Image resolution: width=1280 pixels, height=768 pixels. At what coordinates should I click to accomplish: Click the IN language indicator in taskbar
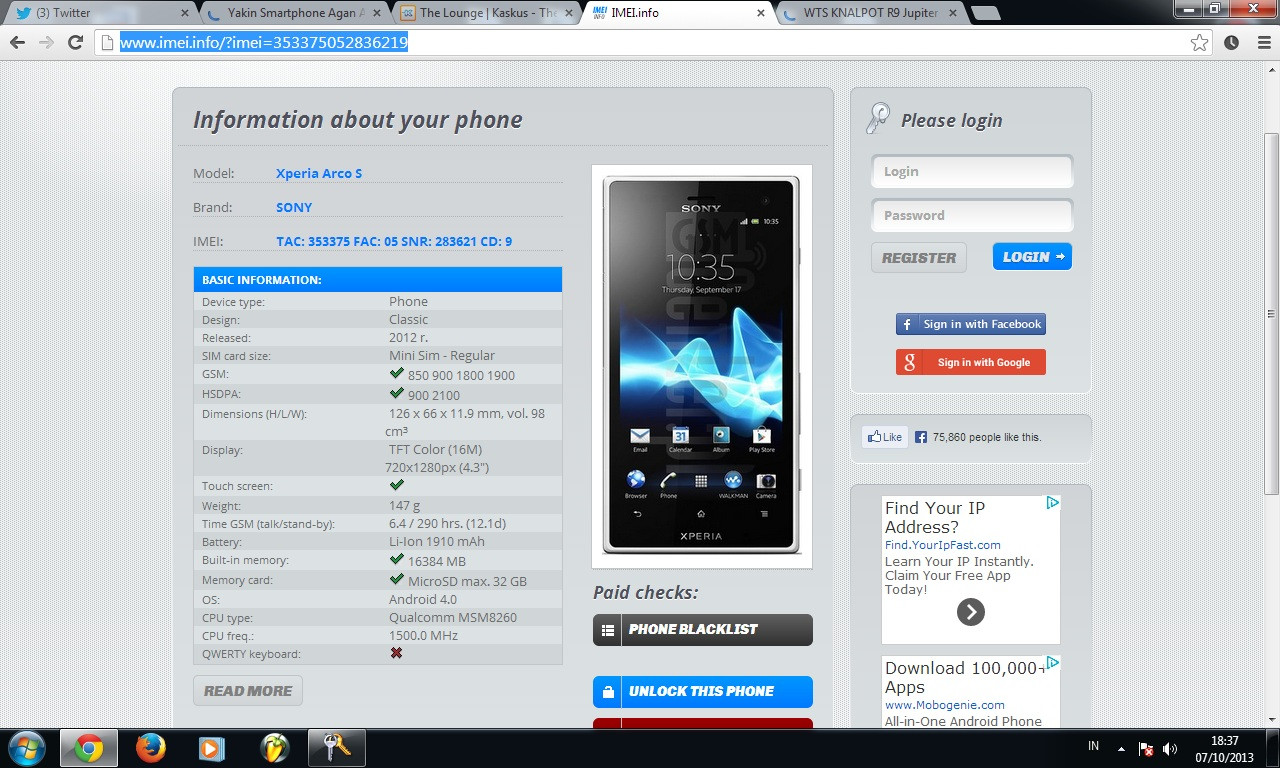tap(1093, 747)
